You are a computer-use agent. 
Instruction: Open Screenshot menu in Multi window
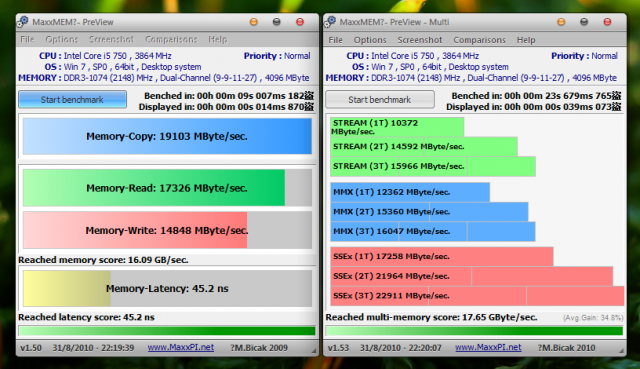coord(420,40)
